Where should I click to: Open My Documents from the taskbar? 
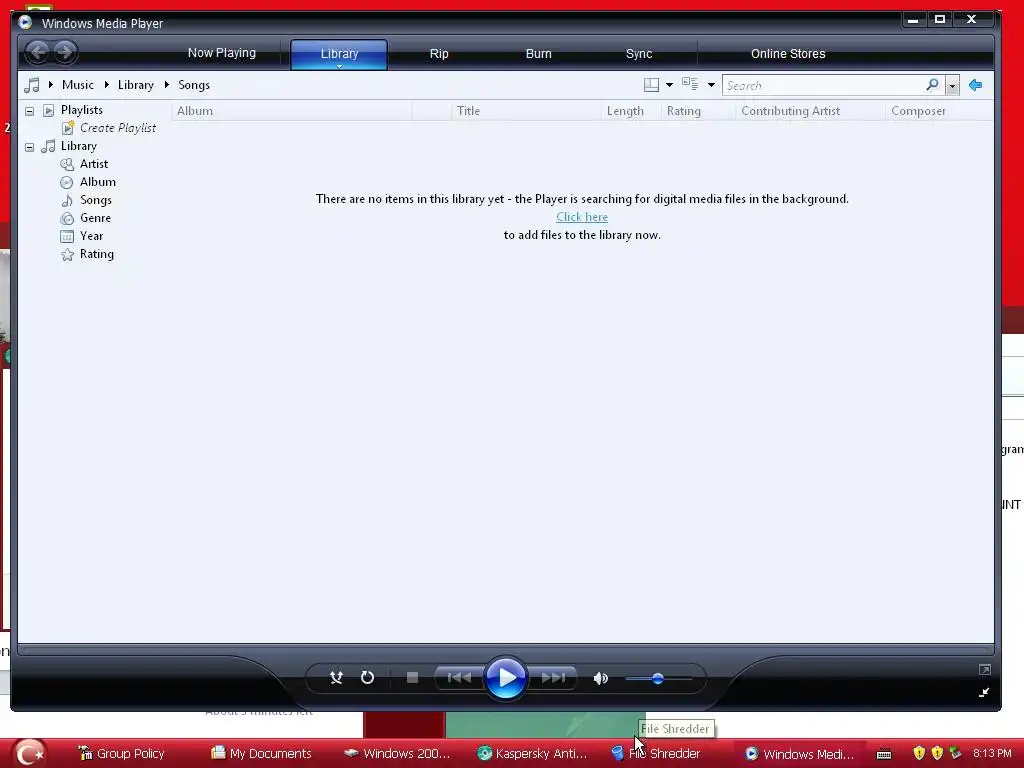tap(262, 754)
